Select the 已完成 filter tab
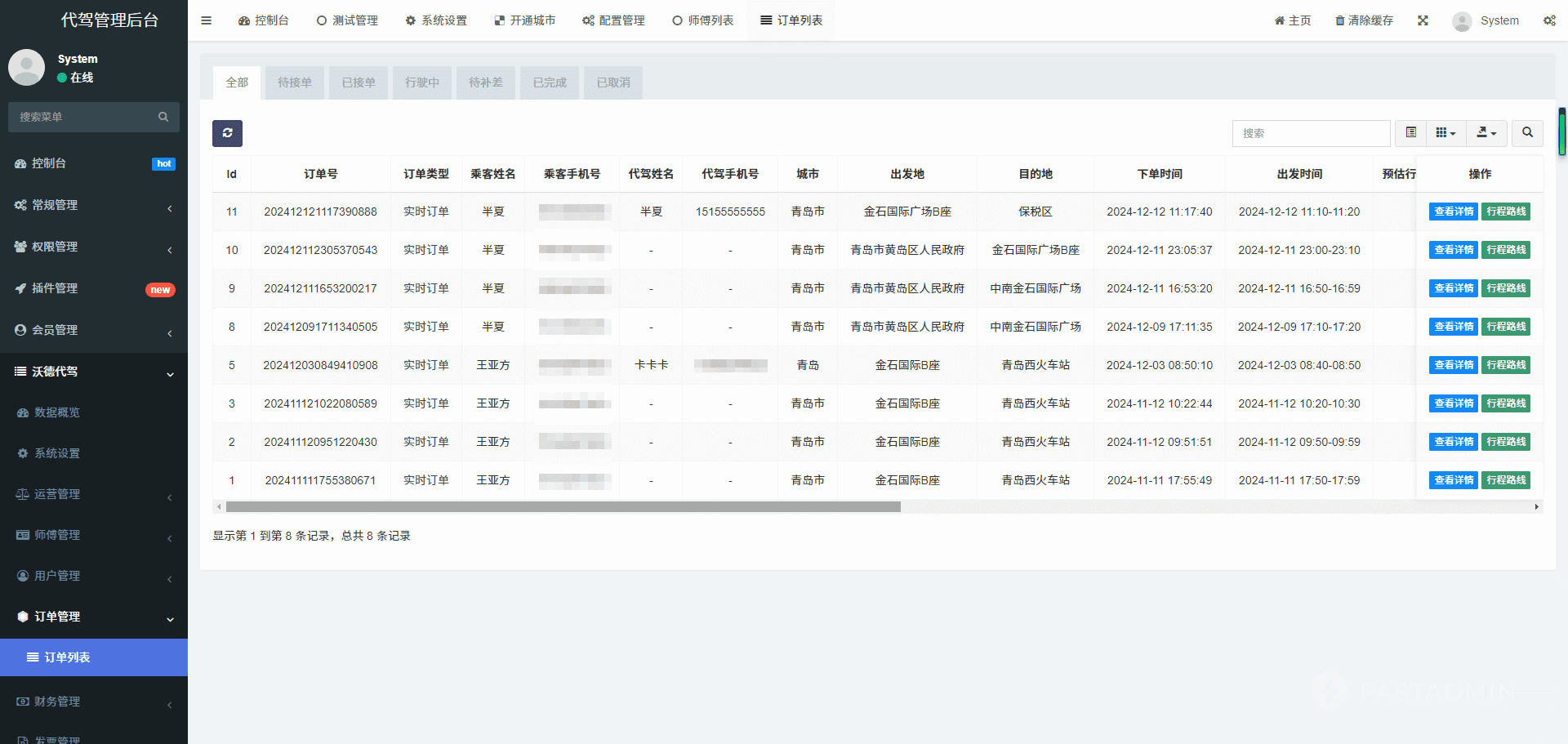 549,82
